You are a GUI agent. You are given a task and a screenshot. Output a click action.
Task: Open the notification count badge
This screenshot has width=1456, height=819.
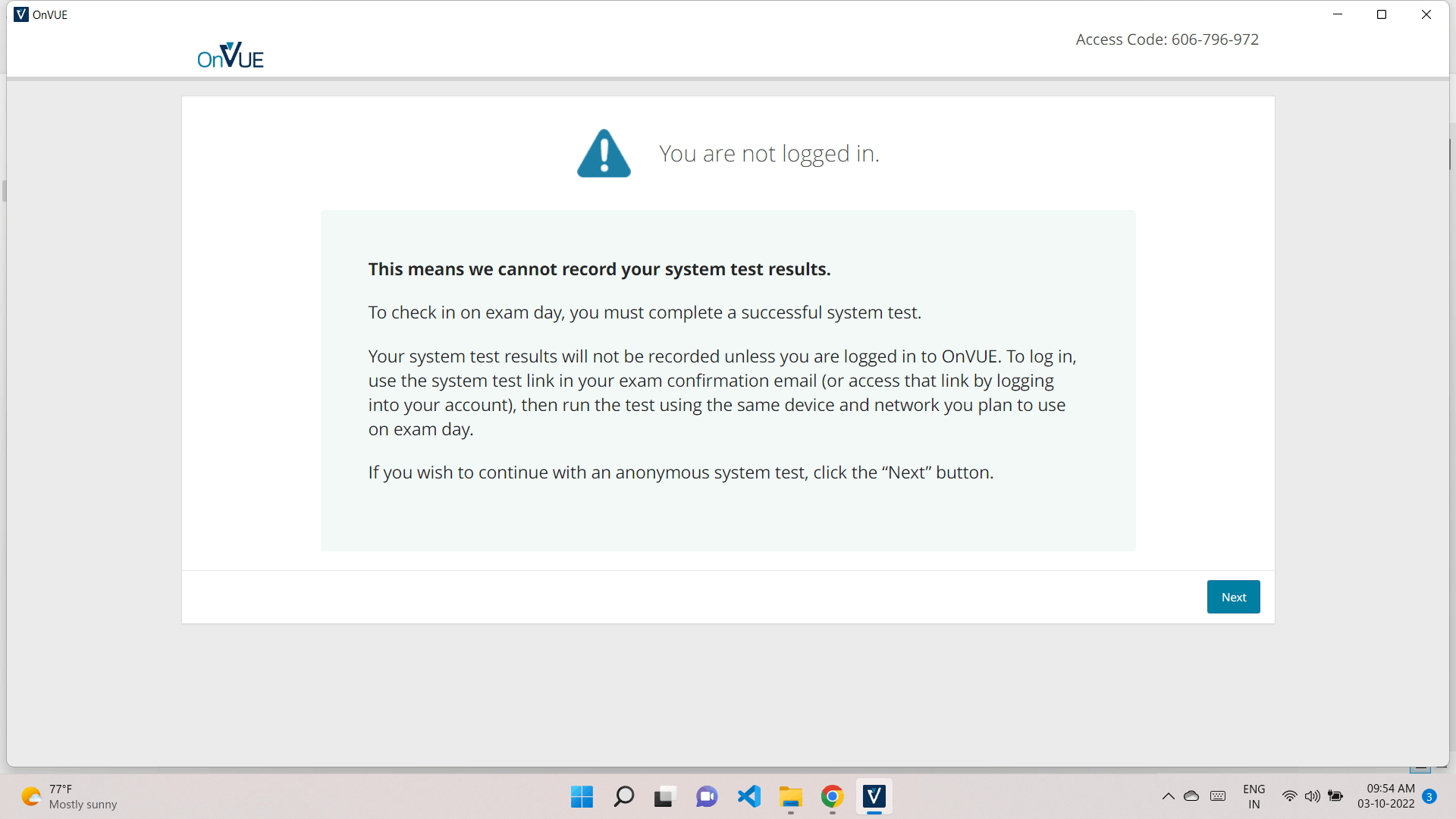pyautogui.click(x=1429, y=796)
